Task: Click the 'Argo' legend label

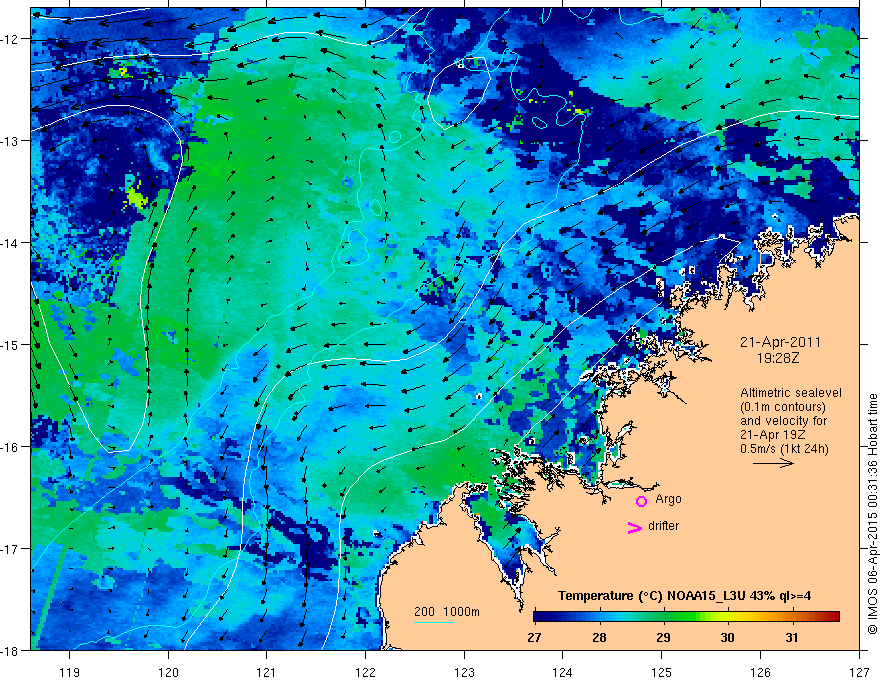Action: coord(668,499)
